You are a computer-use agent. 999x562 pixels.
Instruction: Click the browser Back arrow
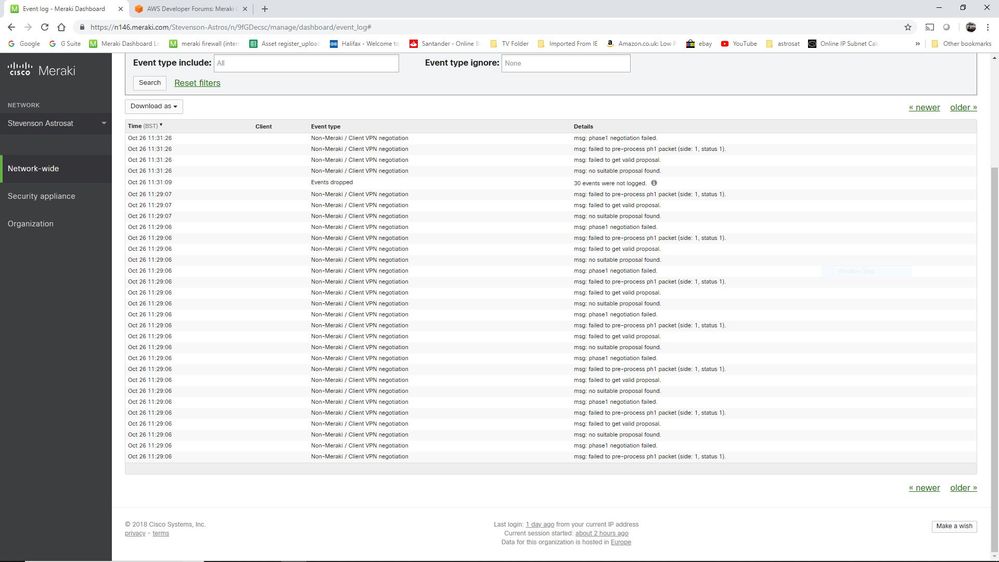[11, 27]
